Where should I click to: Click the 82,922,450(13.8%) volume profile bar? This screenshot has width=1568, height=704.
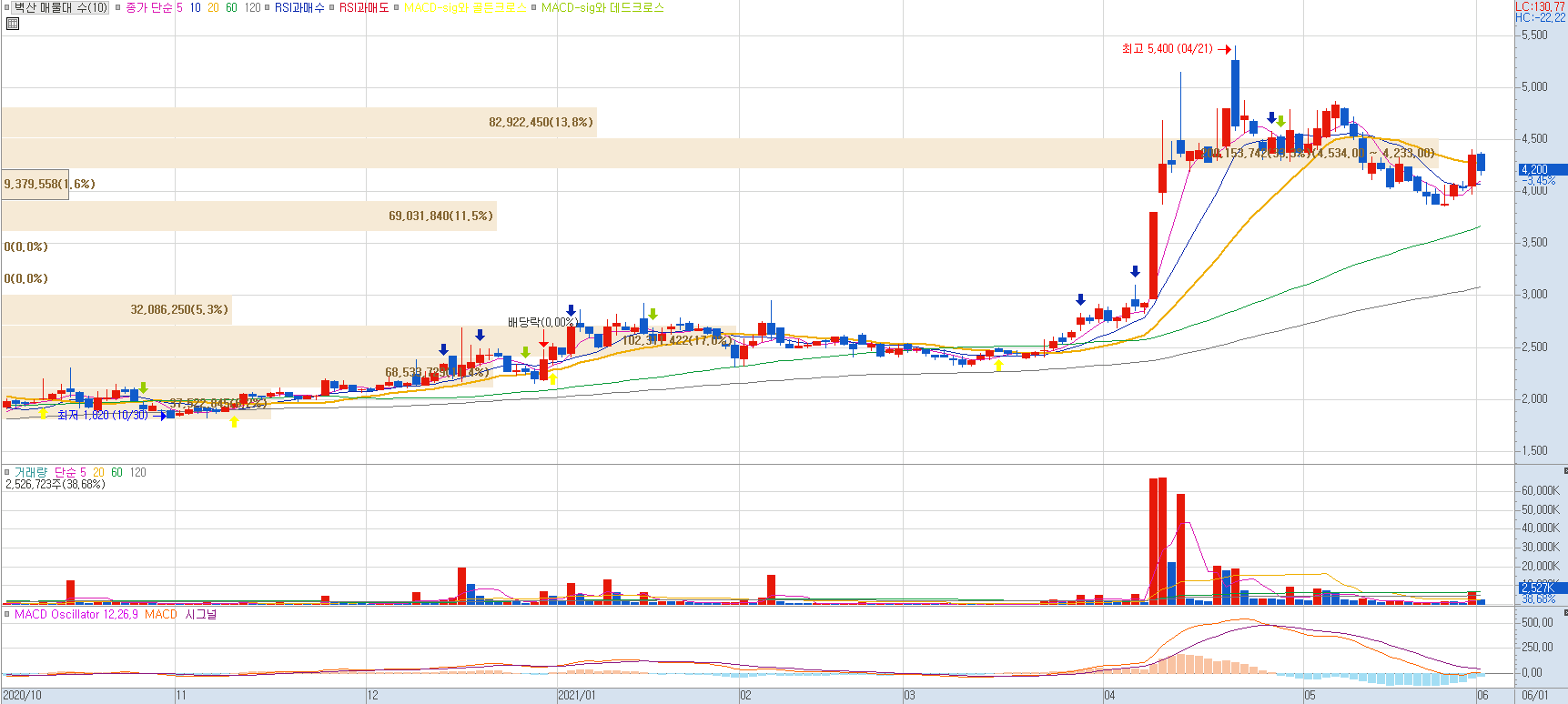pyautogui.click(x=298, y=122)
